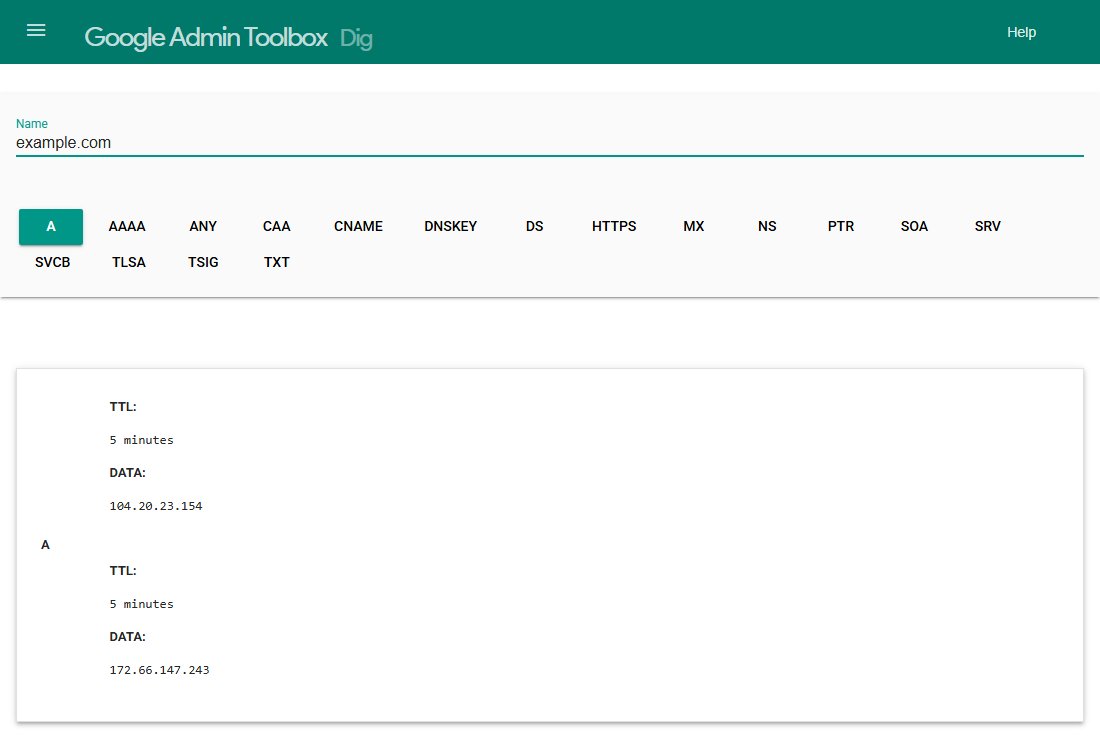Select the TSIG record type
The height and width of the screenshot is (750, 1100).
click(x=203, y=262)
